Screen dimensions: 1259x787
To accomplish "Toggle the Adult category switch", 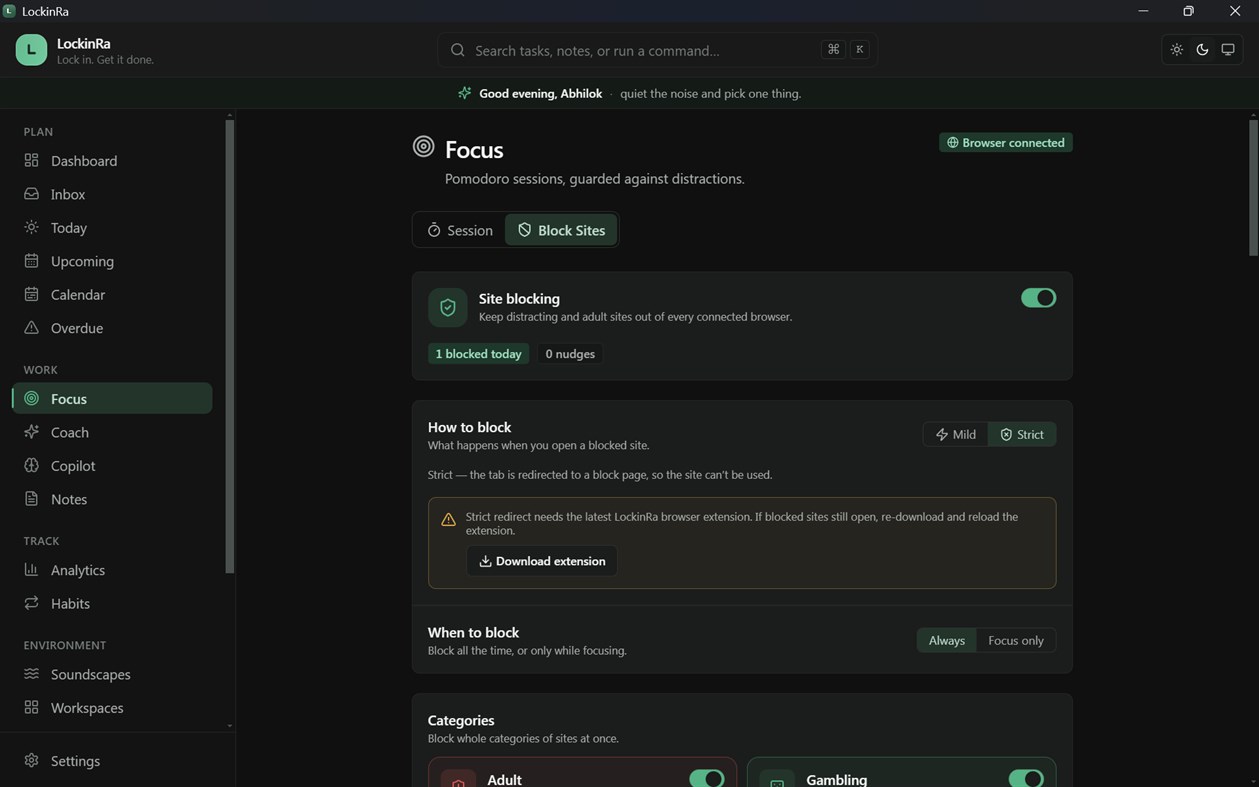I will [706, 779].
